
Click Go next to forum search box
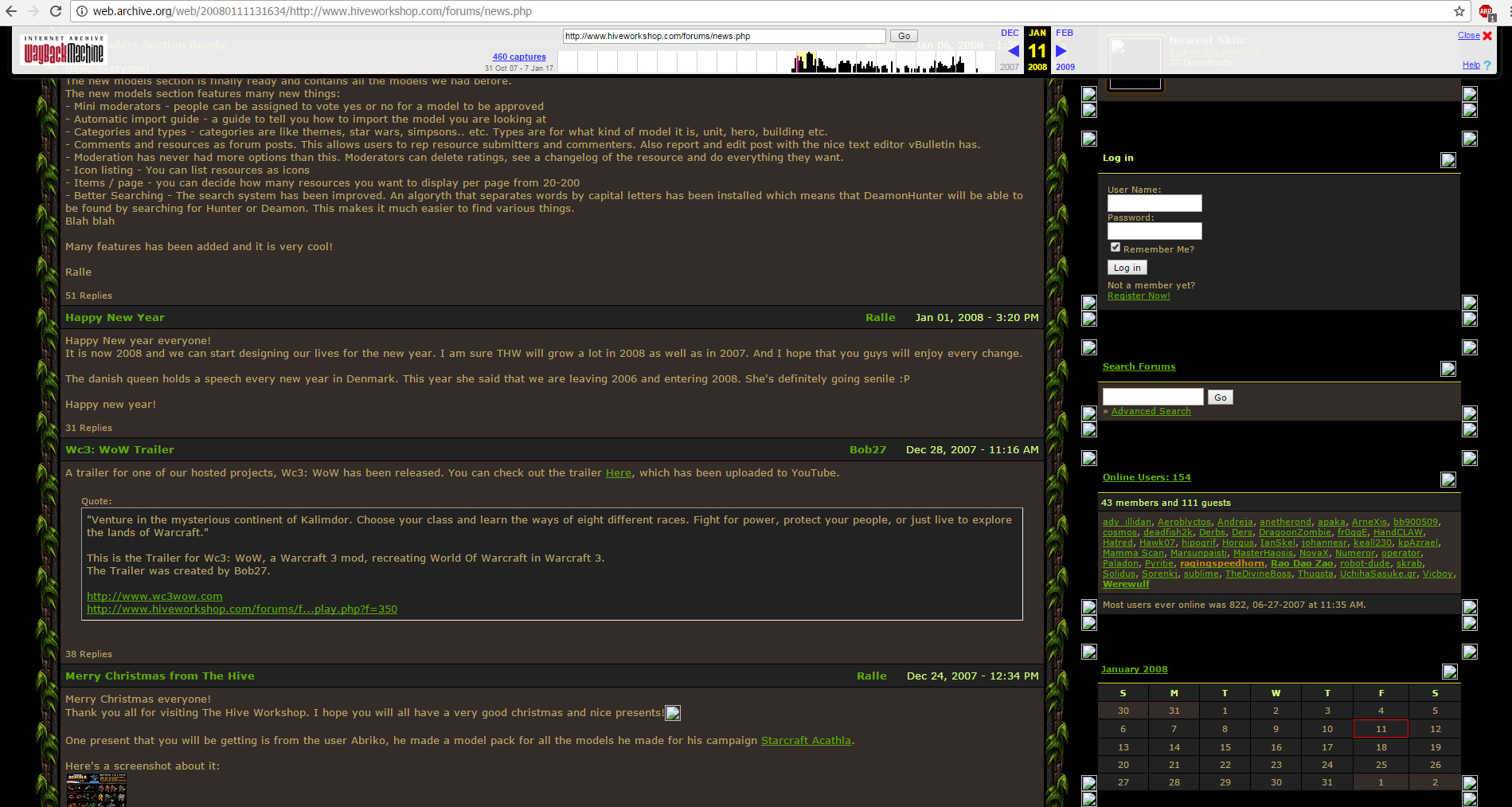tap(1221, 398)
